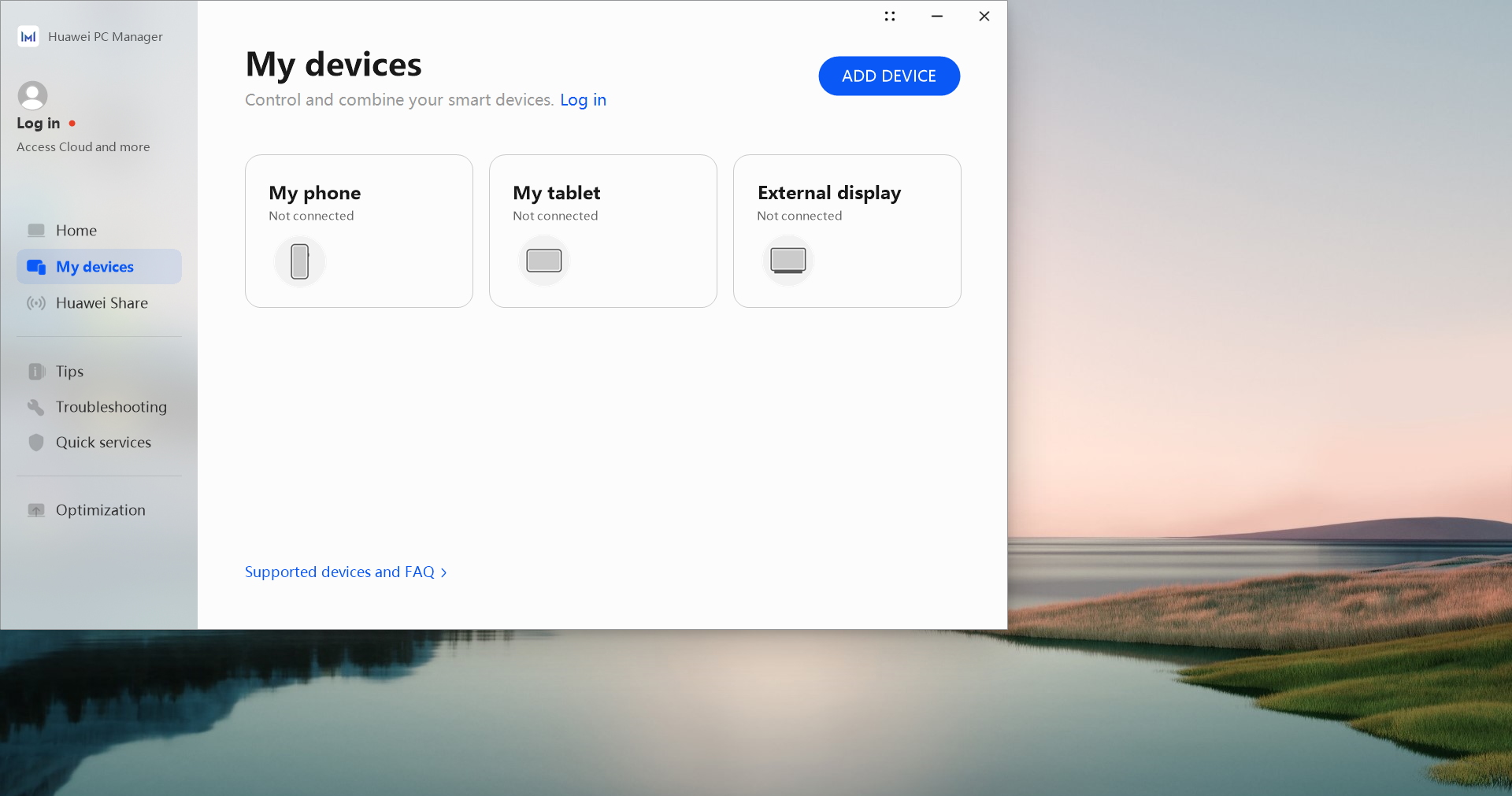1512x796 pixels.
Task: Click the red notification dot beside Log in
Action: pyautogui.click(x=72, y=124)
